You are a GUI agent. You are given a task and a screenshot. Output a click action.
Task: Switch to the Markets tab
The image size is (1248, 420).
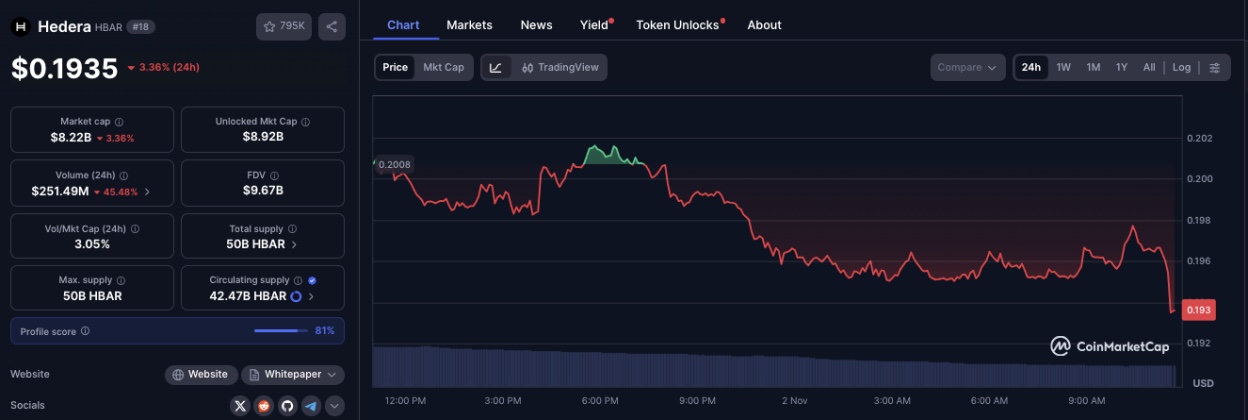[469, 25]
